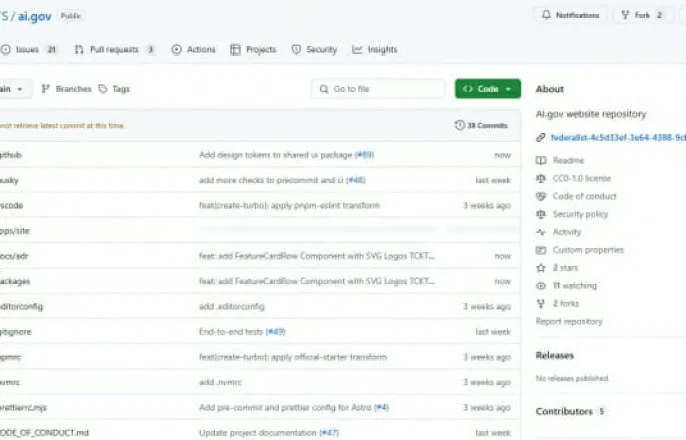
Task: Open commit 'add more checks to precommit and ci'
Action: click(271, 180)
